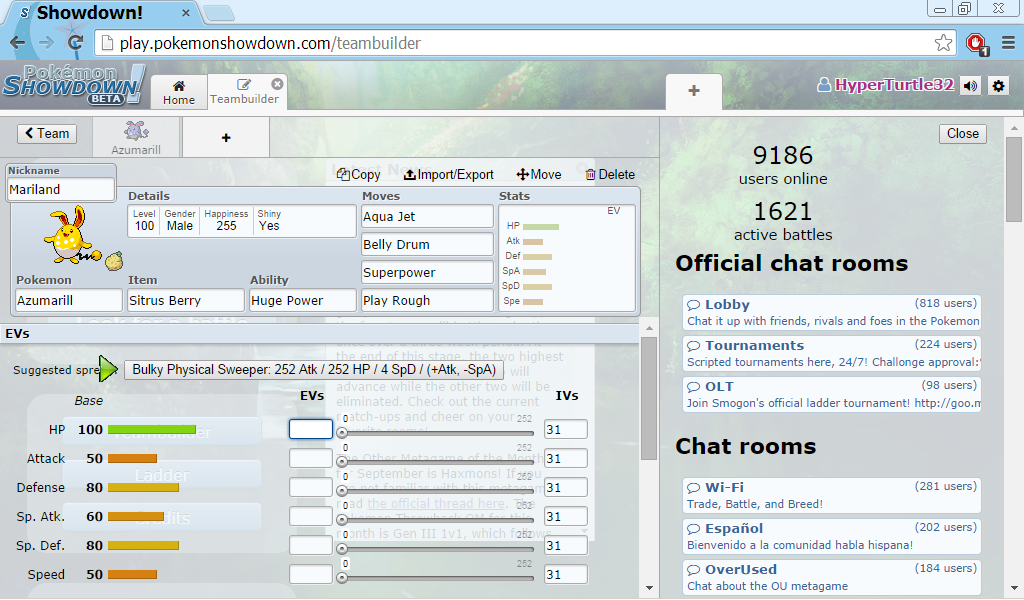Open the Huge Power ability field
The height and width of the screenshot is (600, 1024).
[x=303, y=300]
